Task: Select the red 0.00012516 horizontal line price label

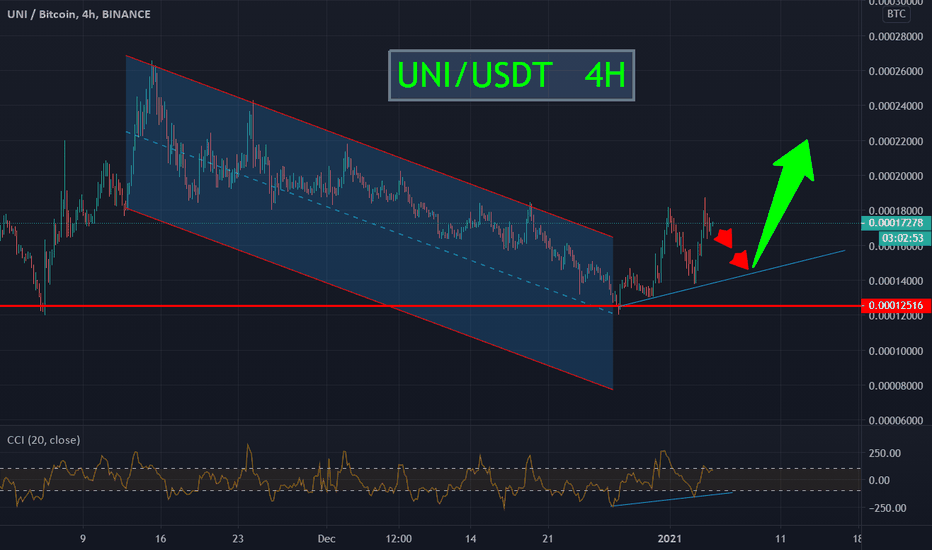Action: click(896, 306)
